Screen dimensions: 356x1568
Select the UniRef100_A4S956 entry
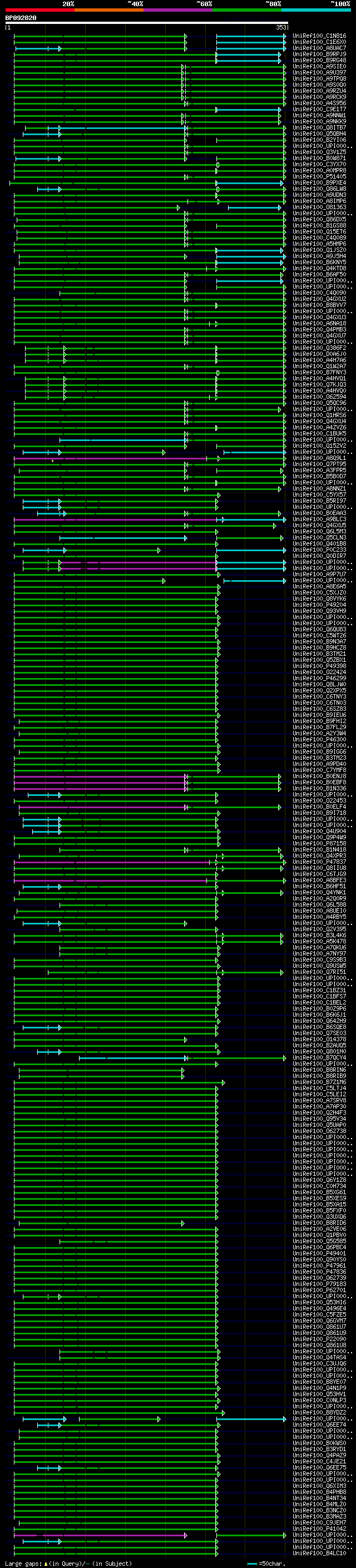tap(319, 103)
